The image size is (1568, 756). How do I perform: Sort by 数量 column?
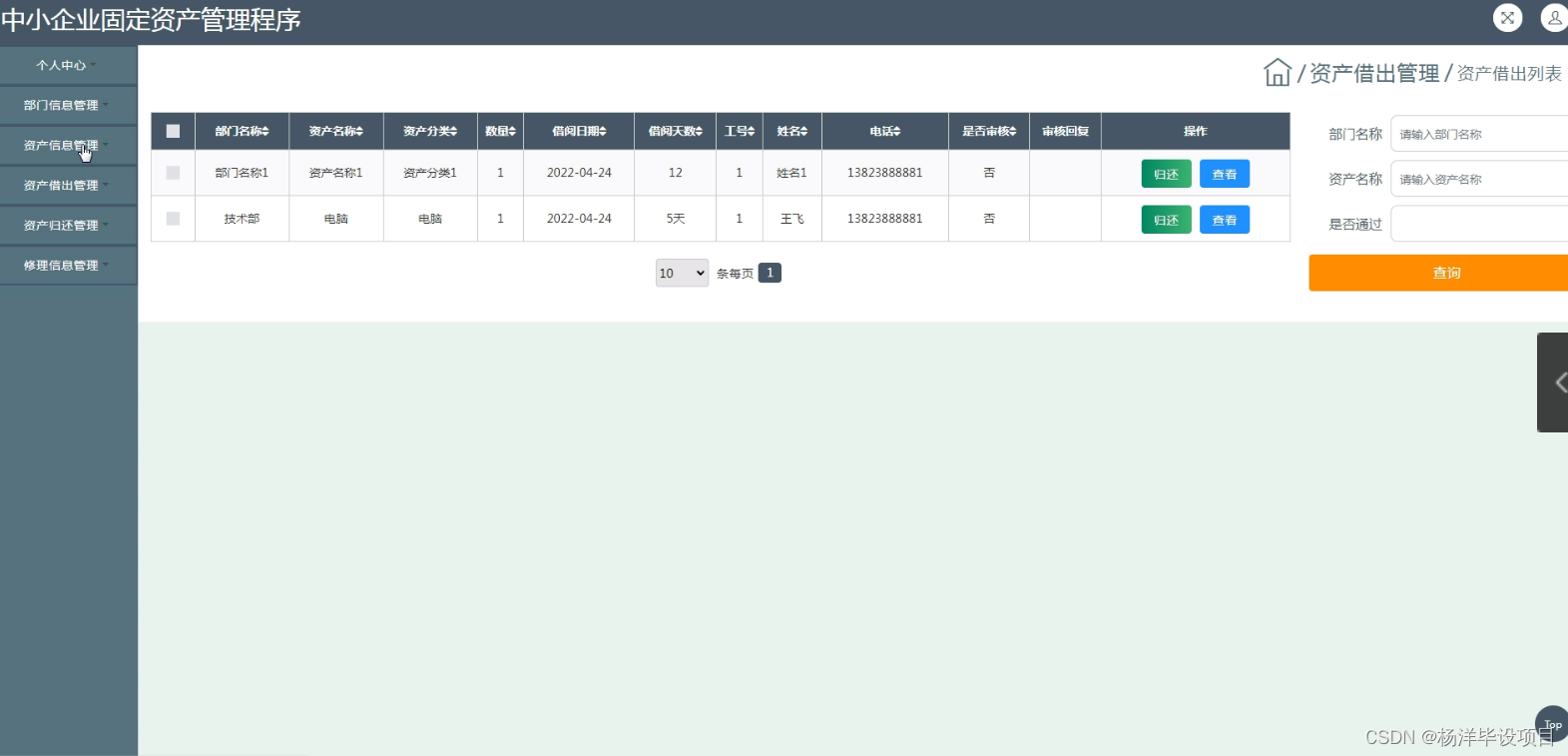pyautogui.click(x=500, y=131)
